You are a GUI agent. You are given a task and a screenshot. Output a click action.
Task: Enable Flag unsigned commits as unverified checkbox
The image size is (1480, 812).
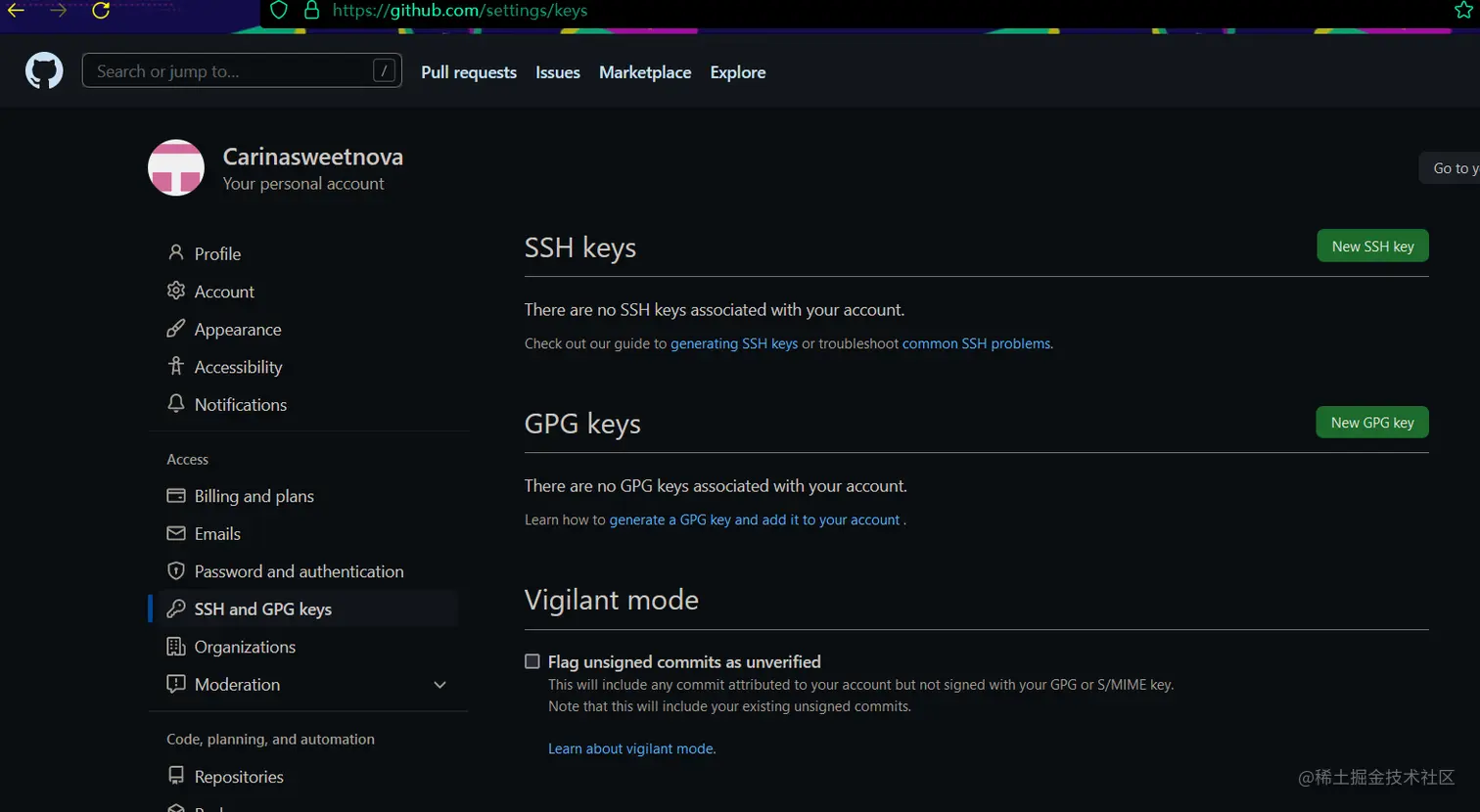coord(532,661)
